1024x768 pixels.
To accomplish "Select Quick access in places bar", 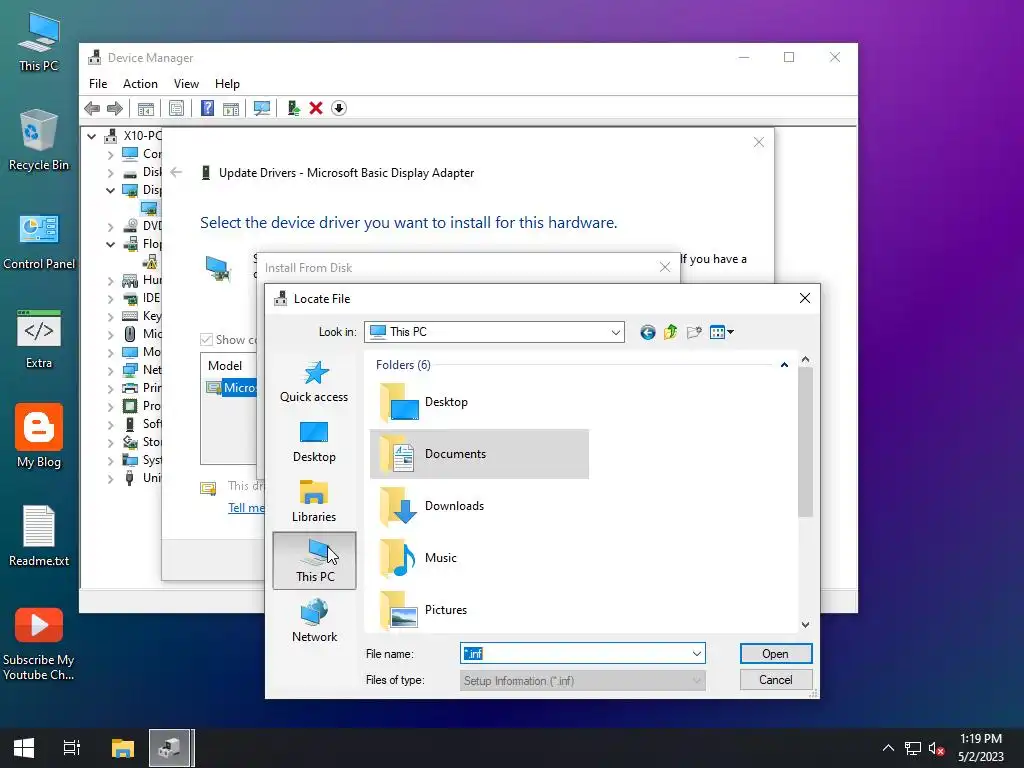I will click(x=314, y=382).
